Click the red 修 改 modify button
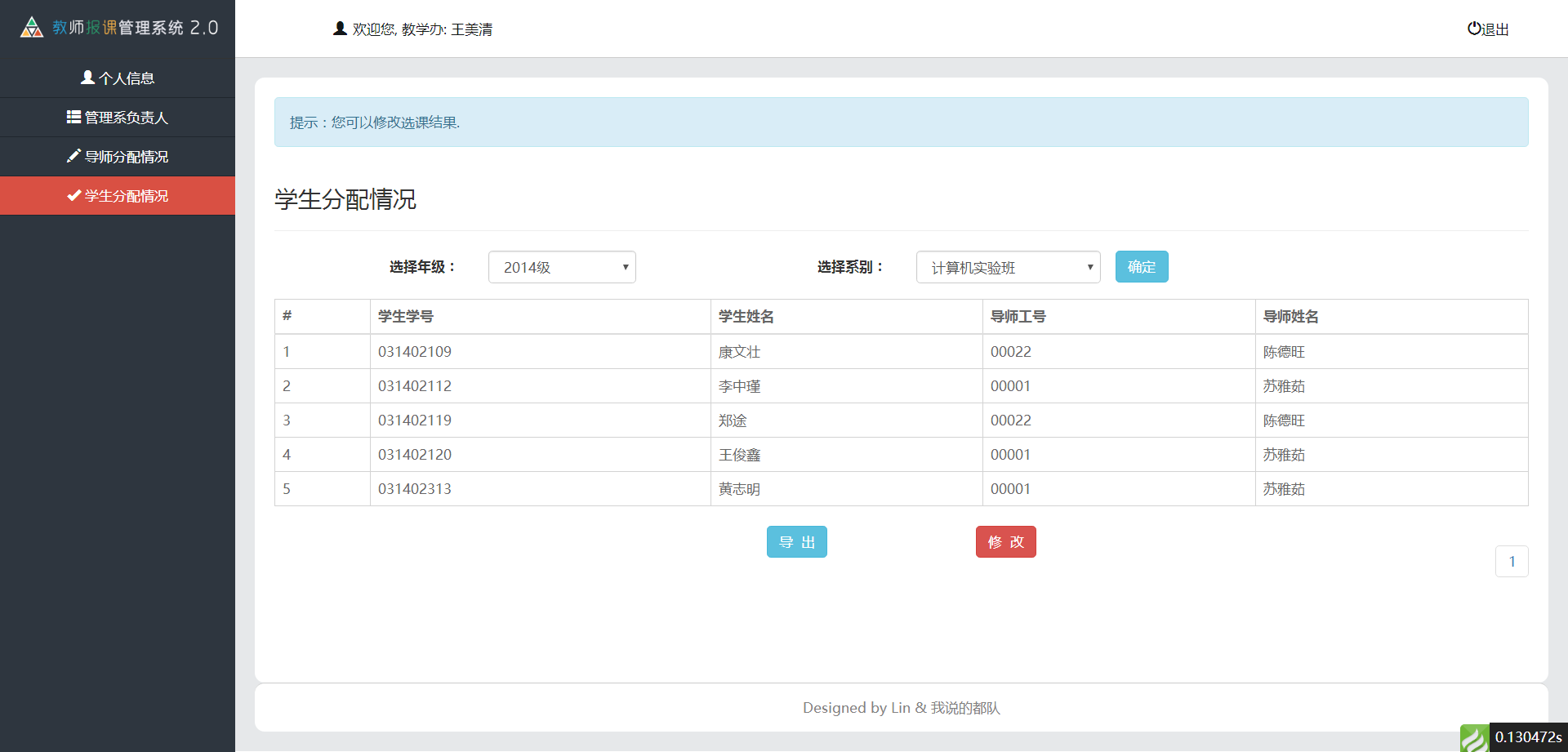 click(x=1006, y=542)
